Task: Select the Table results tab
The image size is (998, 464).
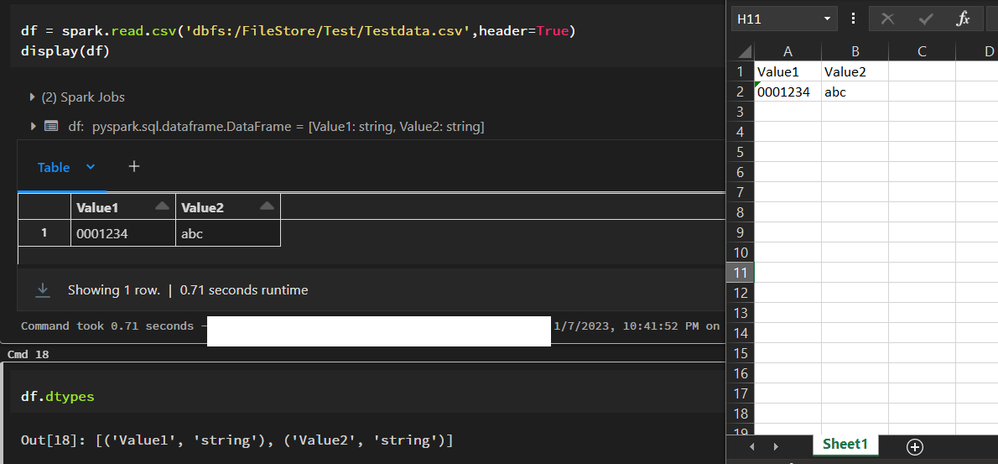Action: (x=54, y=167)
